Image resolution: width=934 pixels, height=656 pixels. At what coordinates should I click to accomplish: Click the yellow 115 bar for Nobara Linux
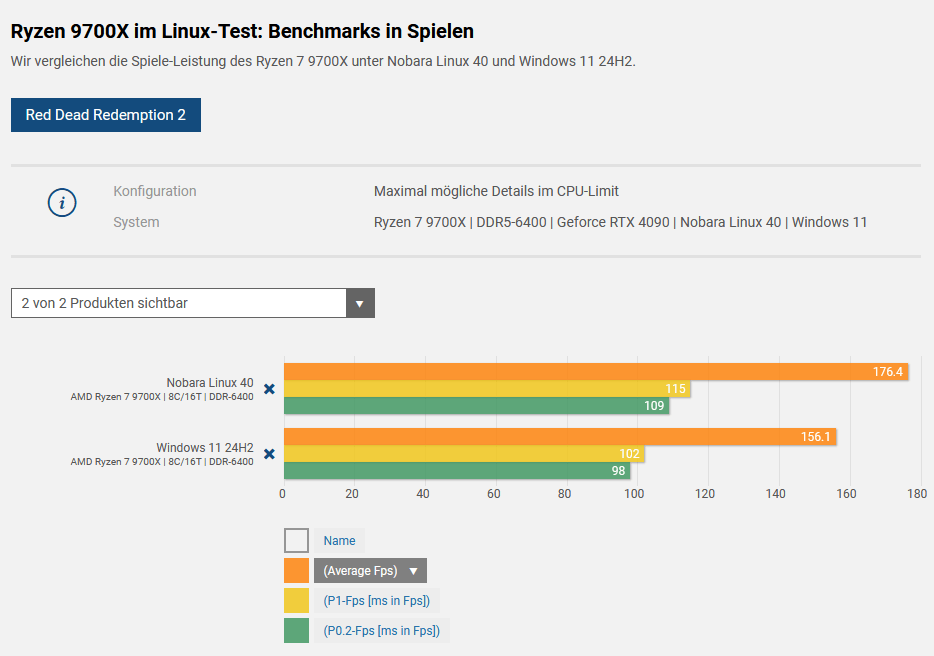(487, 389)
